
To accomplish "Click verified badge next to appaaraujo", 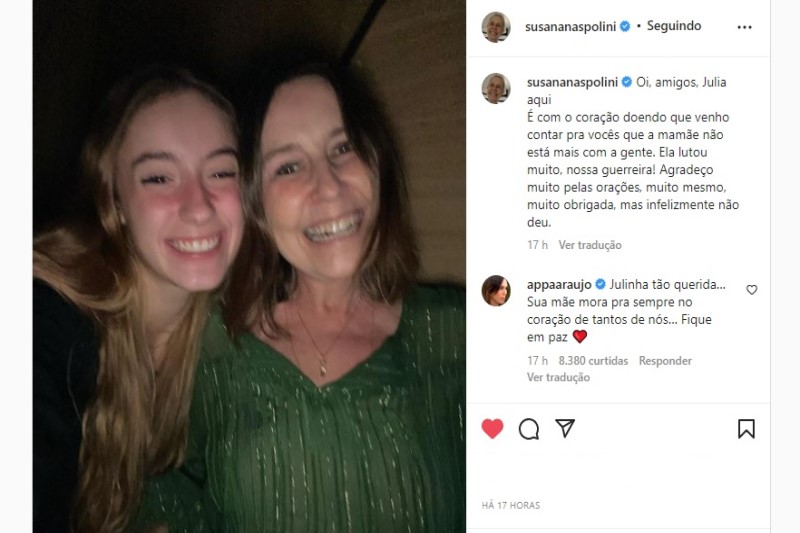I will coord(600,284).
